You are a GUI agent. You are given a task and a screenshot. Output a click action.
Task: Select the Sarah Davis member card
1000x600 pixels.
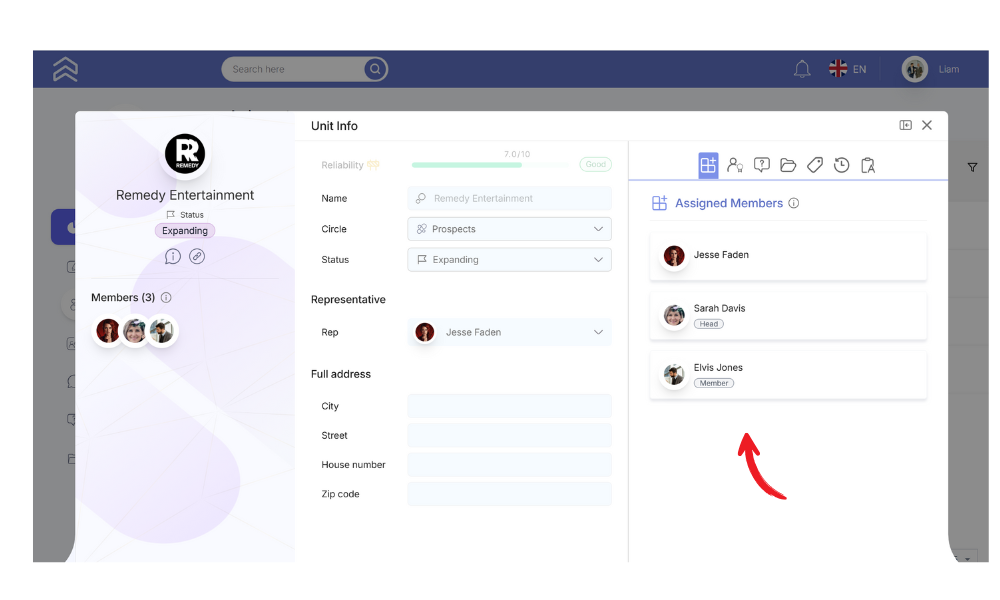point(788,316)
